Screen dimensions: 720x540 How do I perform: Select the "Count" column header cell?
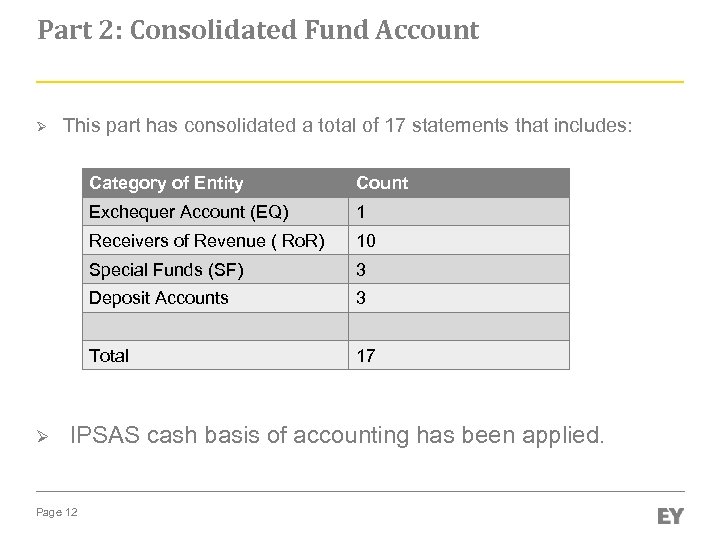click(x=458, y=183)
